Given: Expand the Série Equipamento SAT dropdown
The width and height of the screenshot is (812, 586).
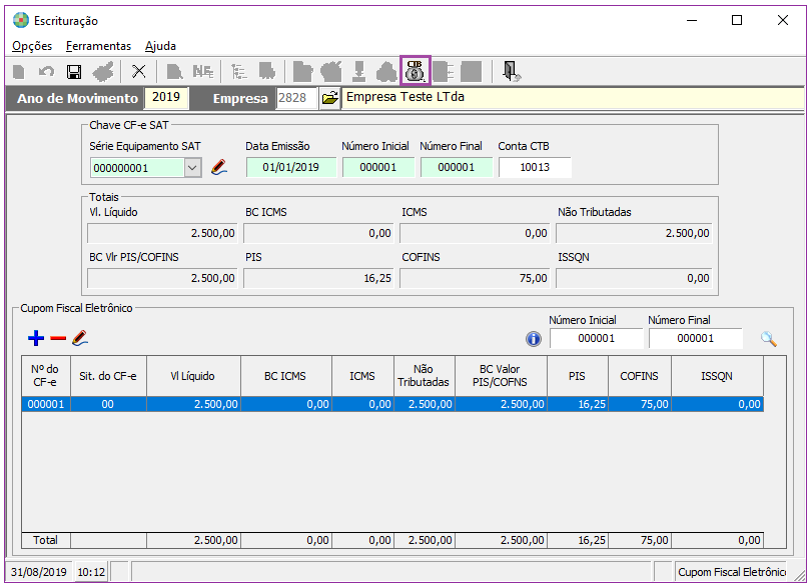Looking at the screenshot, I should 193,168.
